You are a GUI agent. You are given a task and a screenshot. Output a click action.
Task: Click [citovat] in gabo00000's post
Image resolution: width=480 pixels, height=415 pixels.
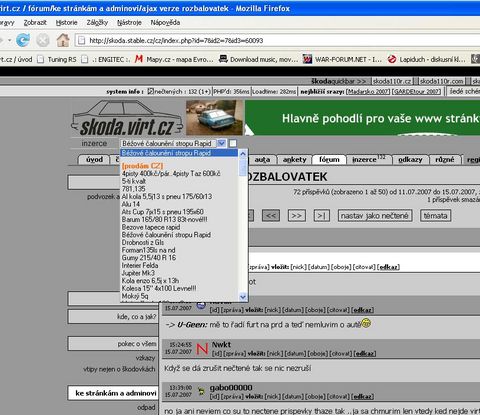(x=338, y=397)
